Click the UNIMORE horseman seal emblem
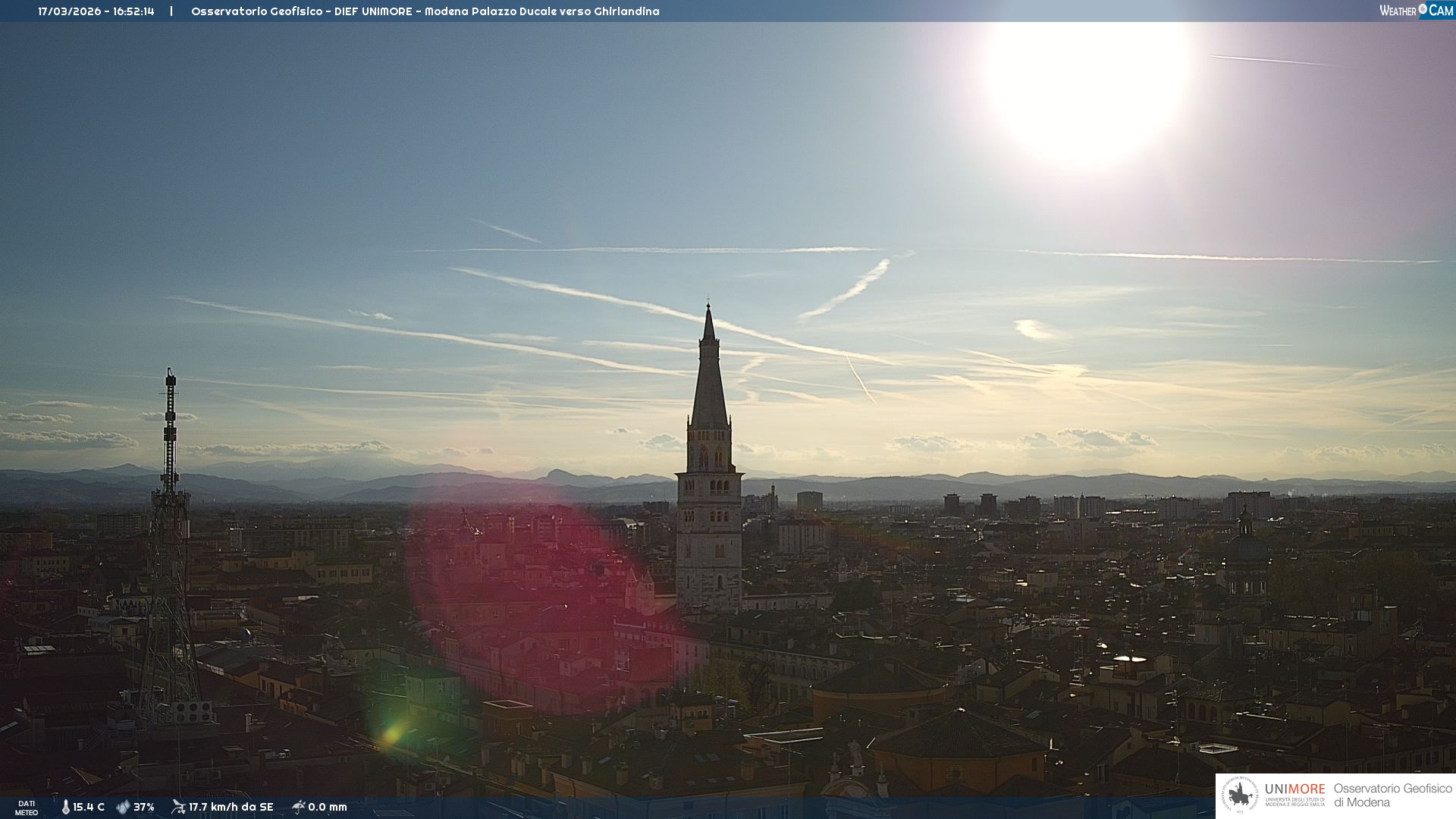 [x=1240, y=795]
